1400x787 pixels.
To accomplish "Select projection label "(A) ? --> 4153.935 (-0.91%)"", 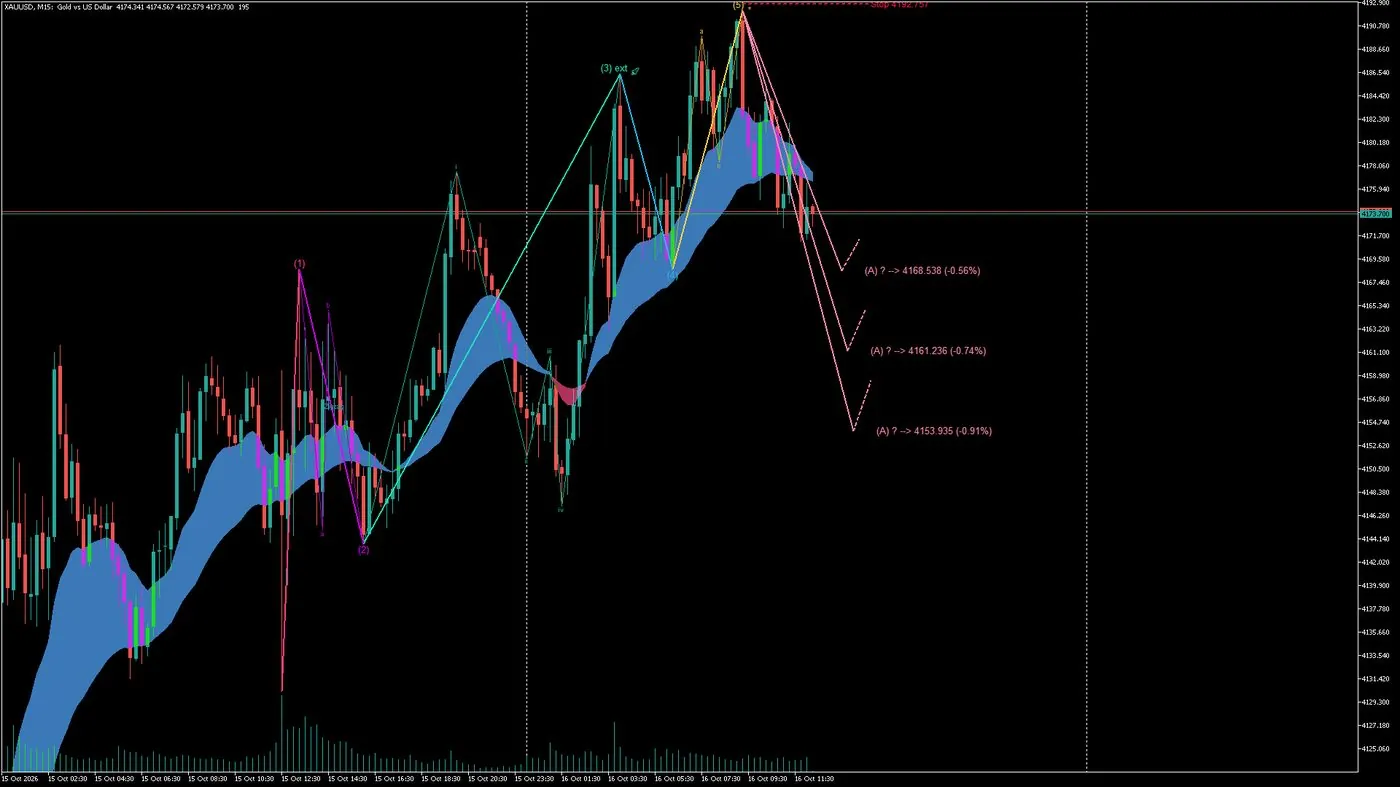I will pos(934,431).
